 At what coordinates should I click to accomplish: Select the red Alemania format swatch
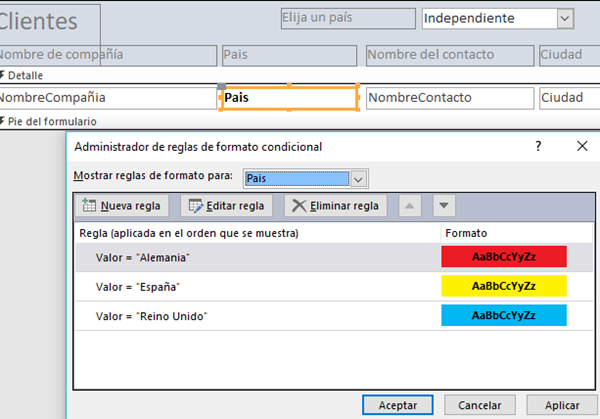[504, 257]
